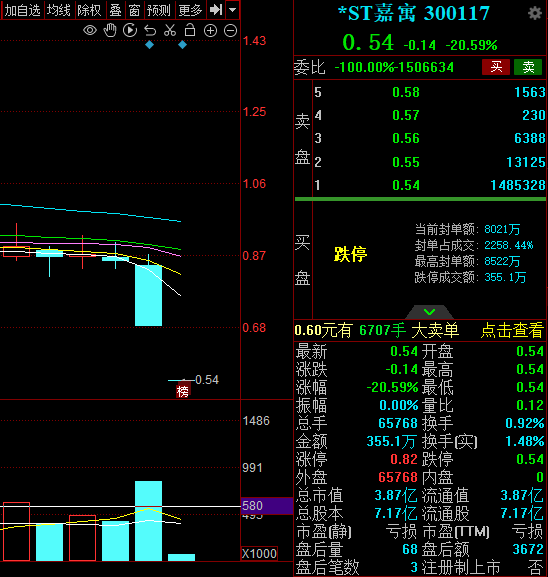Click the skip-to-end arrow icon

(216, 10)
